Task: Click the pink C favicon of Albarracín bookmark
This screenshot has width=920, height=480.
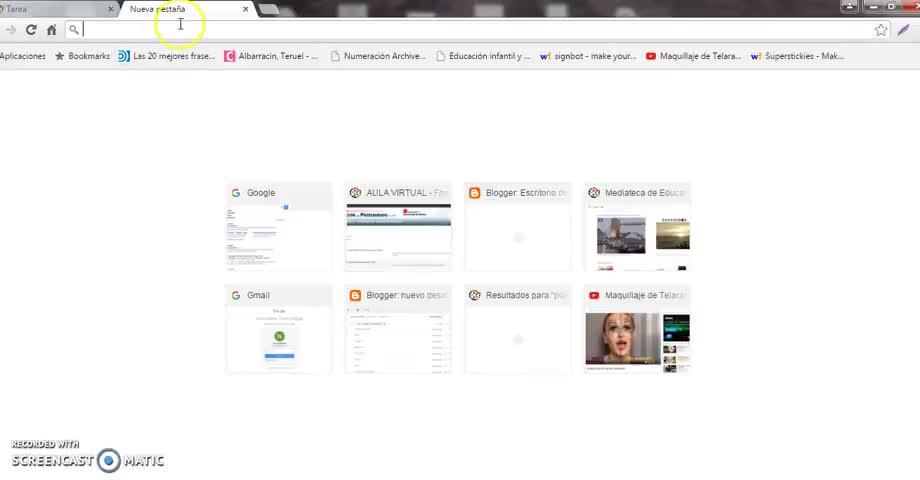Action: (x=229, y=56)
